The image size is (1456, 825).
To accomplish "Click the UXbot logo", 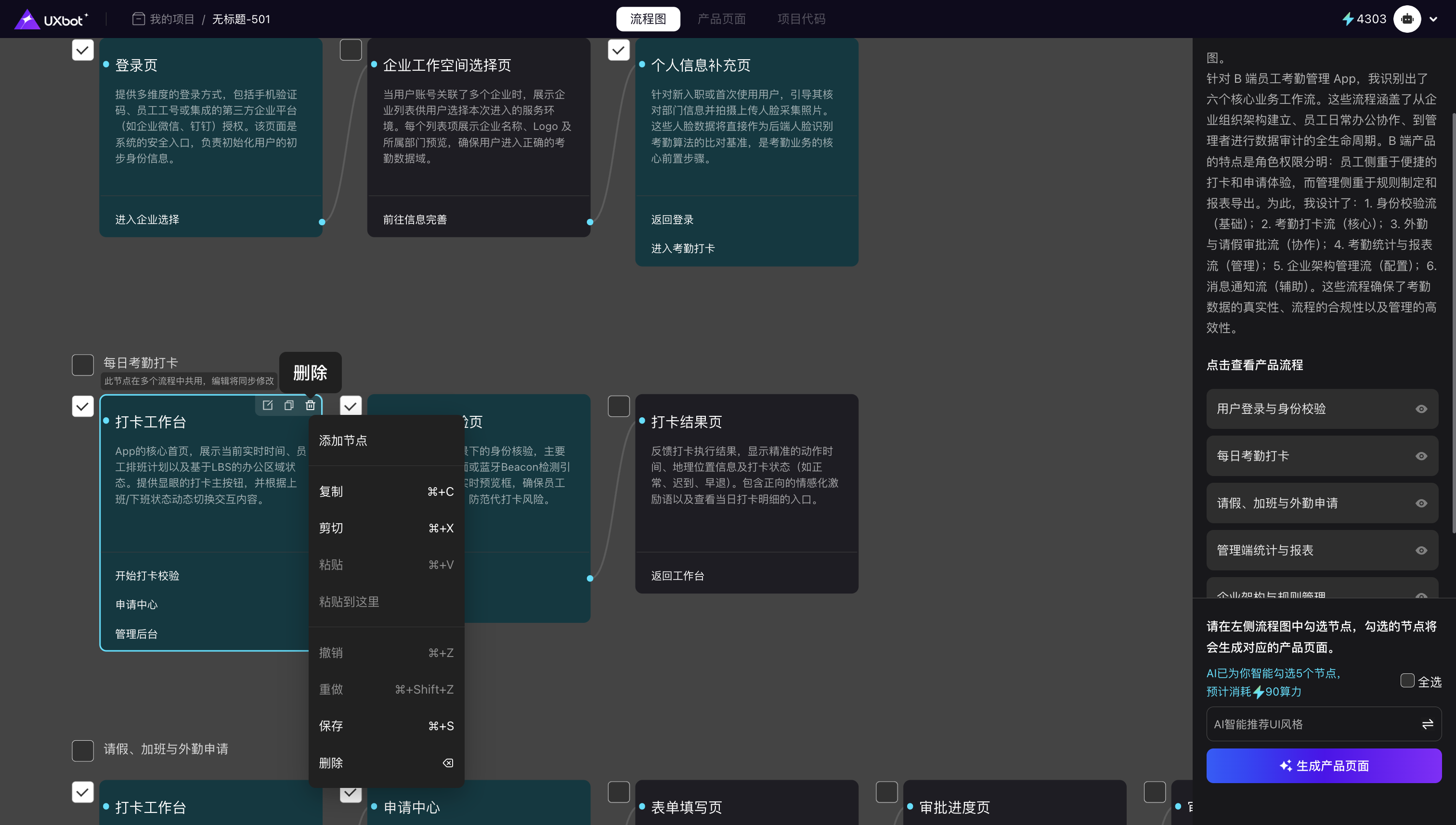I will tap(51, 19).
